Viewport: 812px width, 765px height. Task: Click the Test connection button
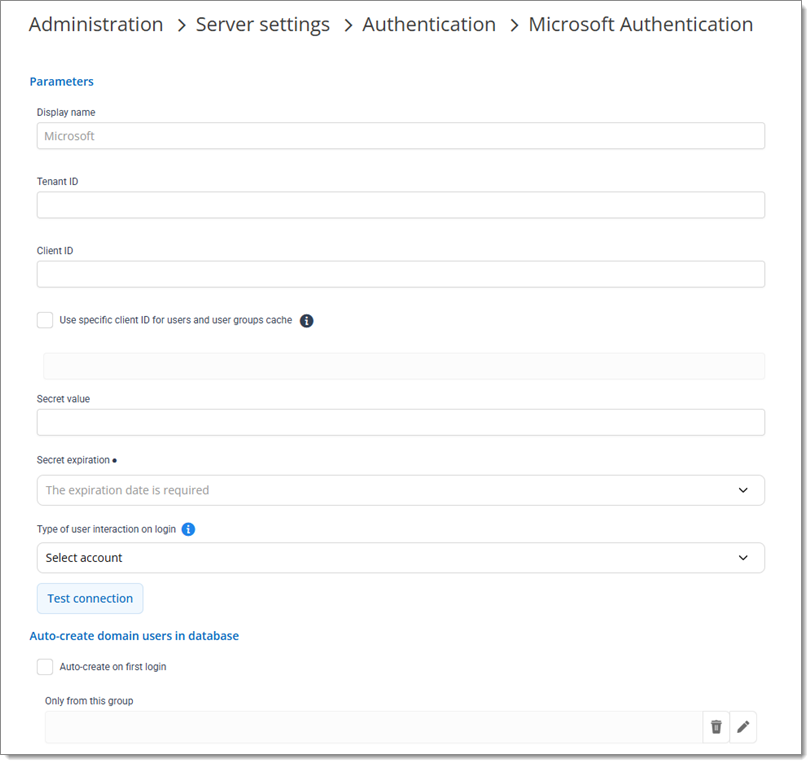pyautogui.click(x=90, y=598)
